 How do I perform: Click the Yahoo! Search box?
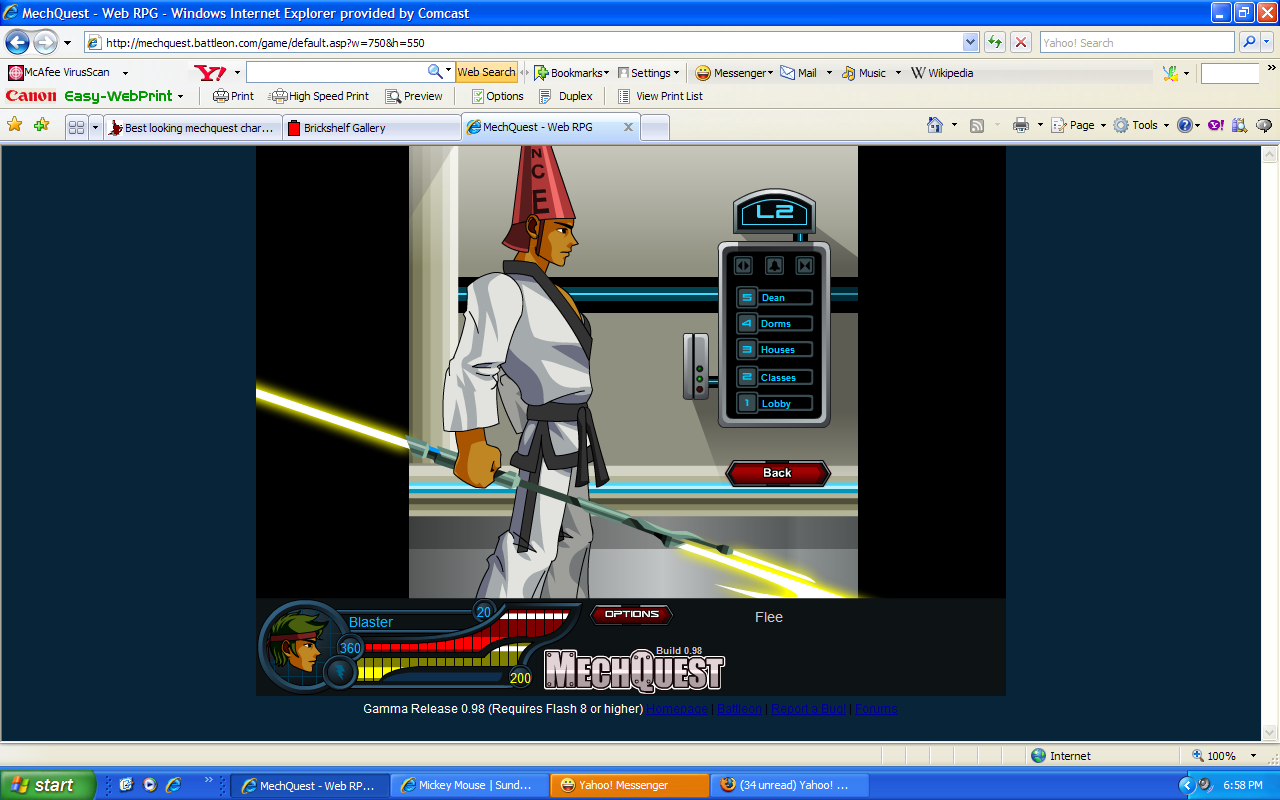1137,42
